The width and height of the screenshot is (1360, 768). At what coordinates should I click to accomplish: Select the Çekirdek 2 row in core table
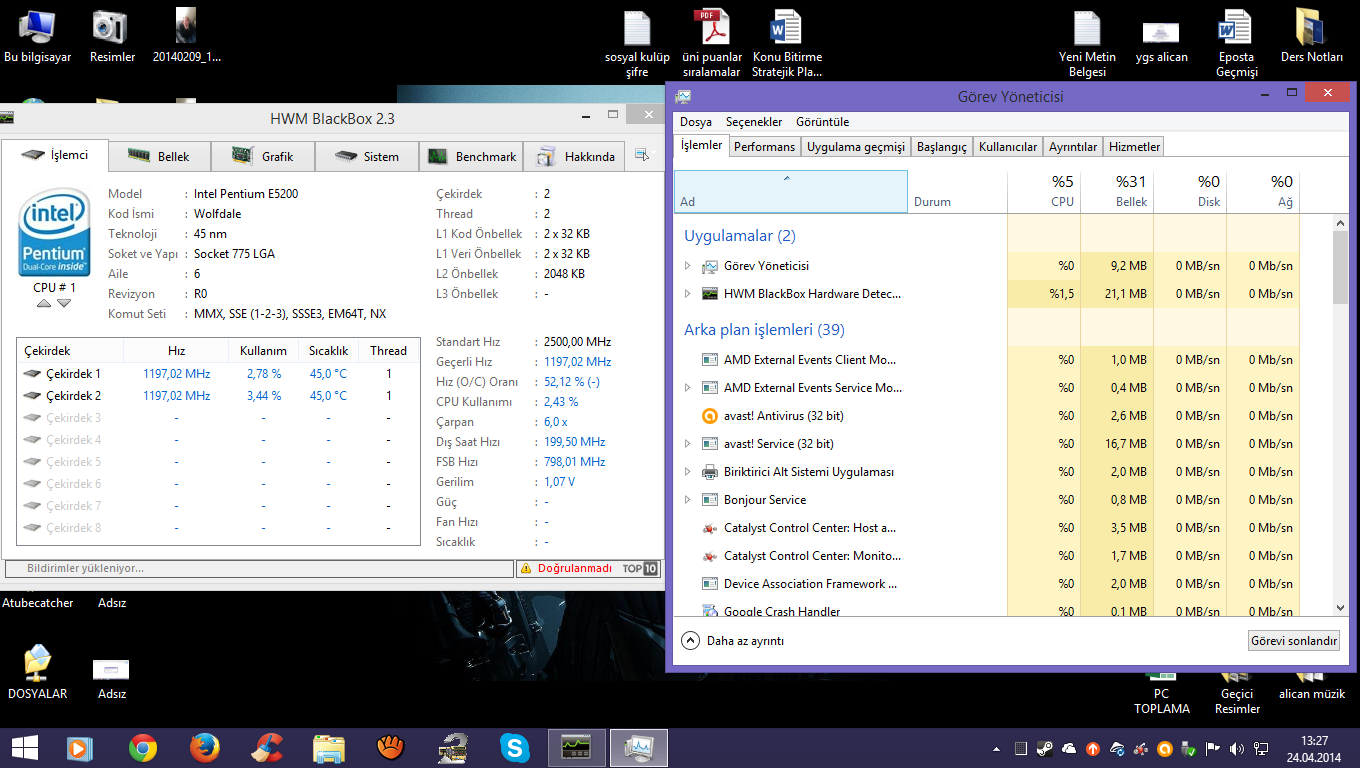coord(218,395)
